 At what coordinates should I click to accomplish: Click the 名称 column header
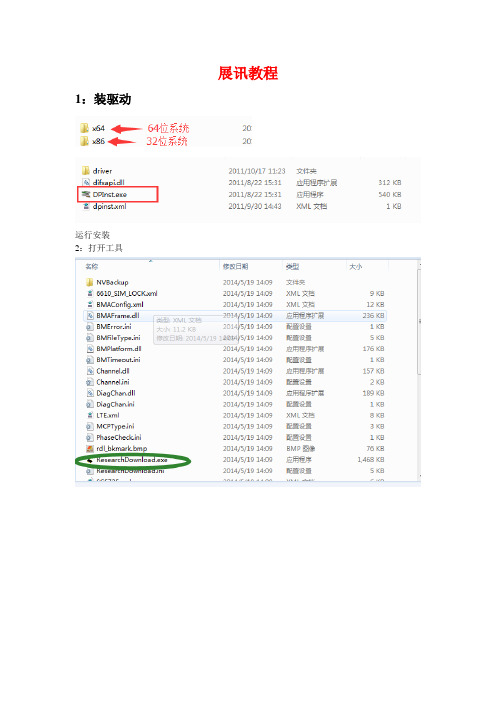click(92, 266)
